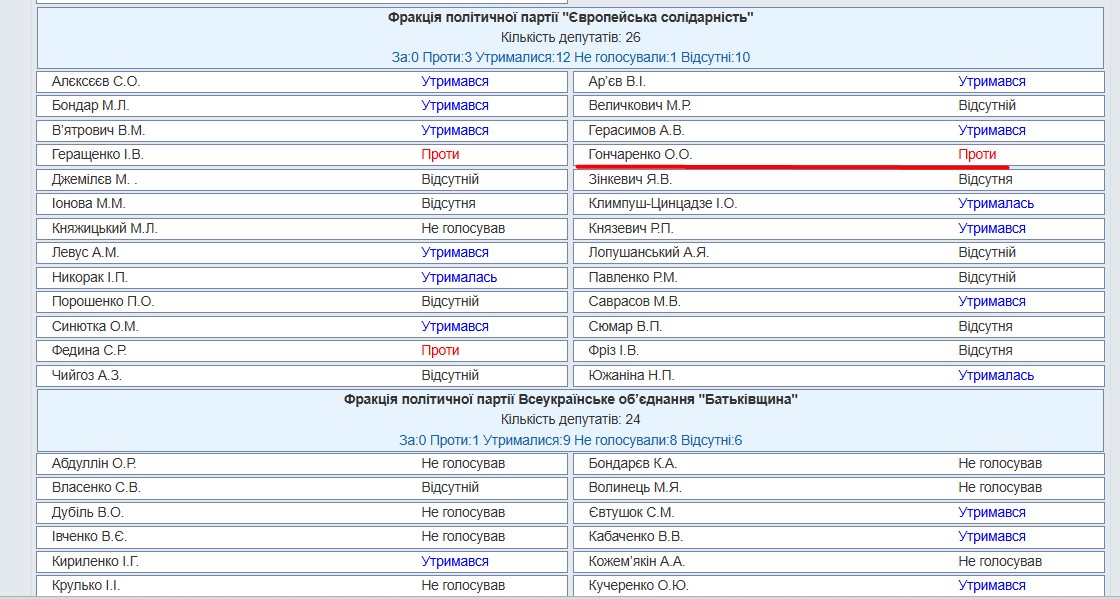Click the name Євтушок С.М.
1120x599 pixels.
point(631,513)
